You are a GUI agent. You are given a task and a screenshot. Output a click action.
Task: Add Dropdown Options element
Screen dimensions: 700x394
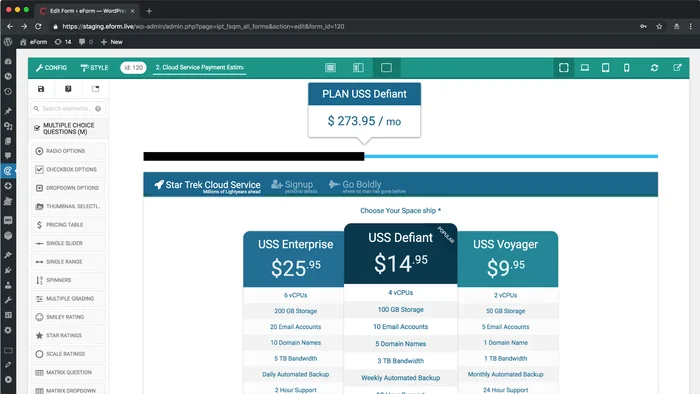[x=68, y=188]
